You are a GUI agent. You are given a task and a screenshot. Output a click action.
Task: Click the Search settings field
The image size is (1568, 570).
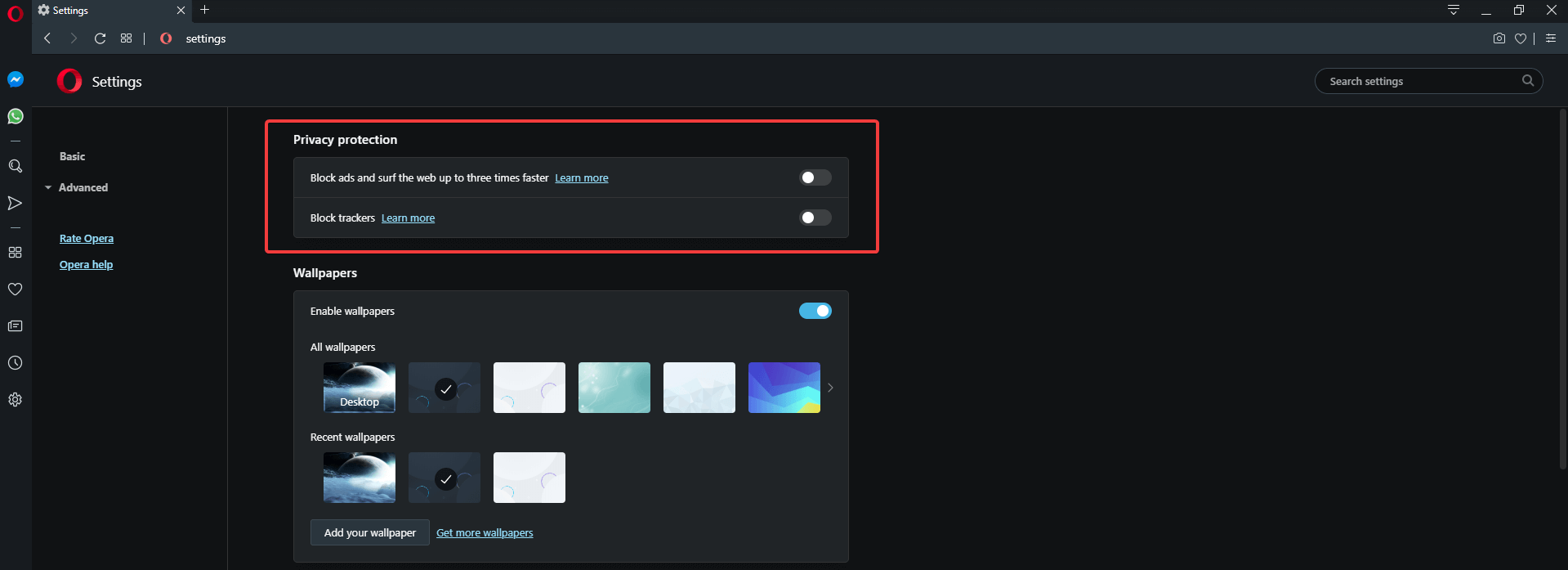click(1428, 81)
